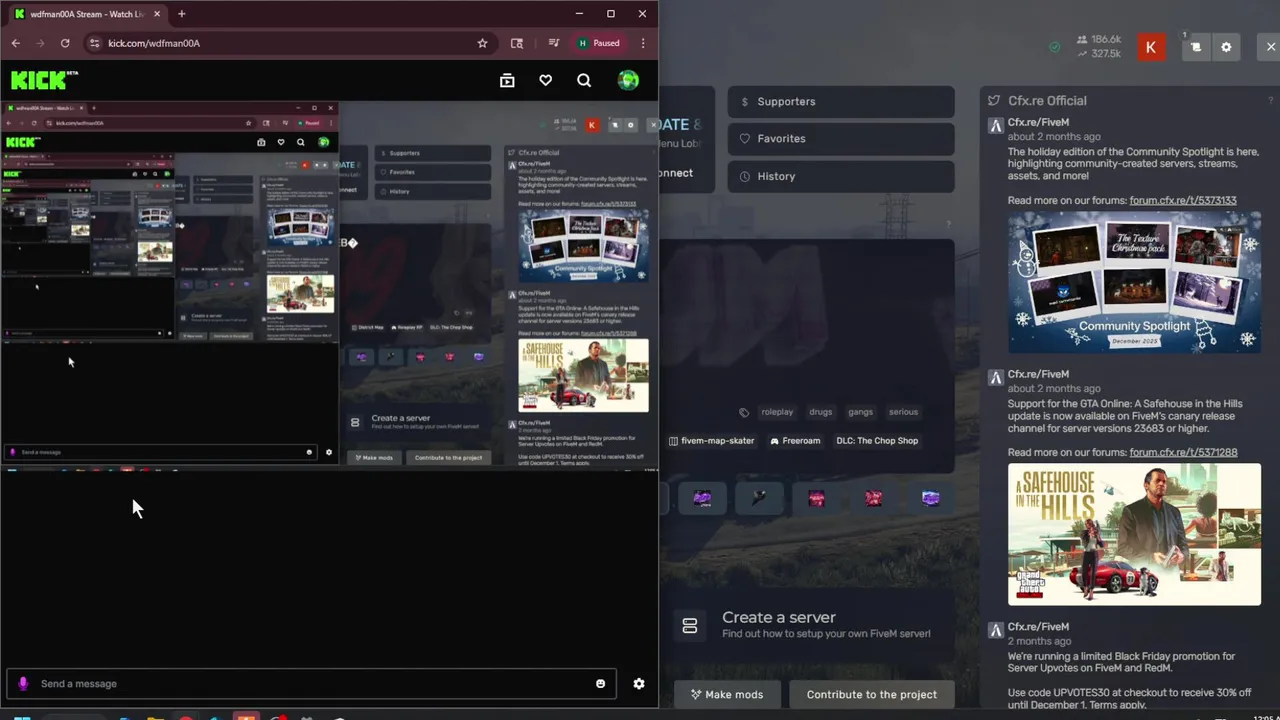The image size is (1280, 720).
Task: Click the purple chat identity icon
Action: coord(23,684)
